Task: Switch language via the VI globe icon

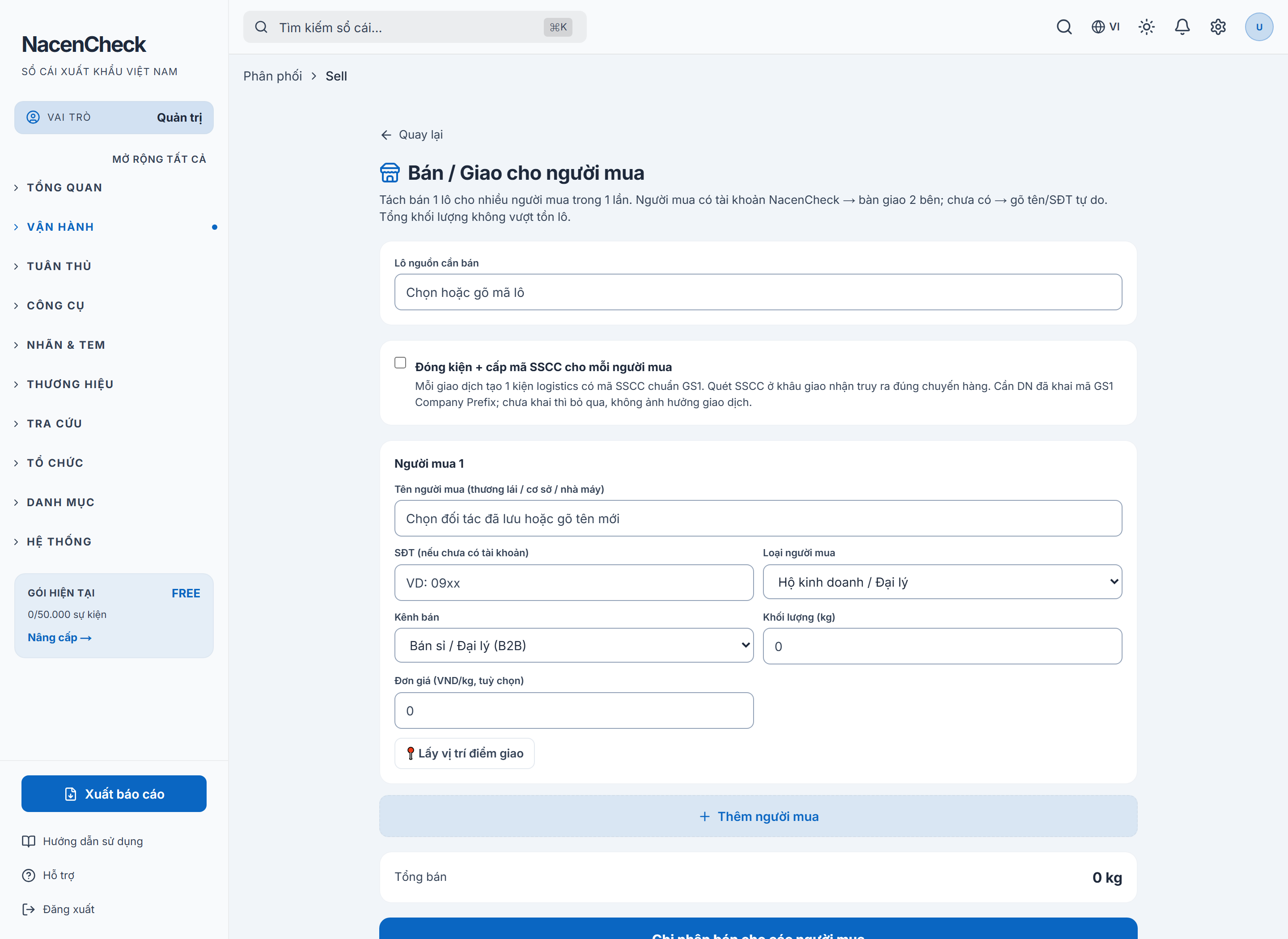Action: click(x=1105, y=27)
